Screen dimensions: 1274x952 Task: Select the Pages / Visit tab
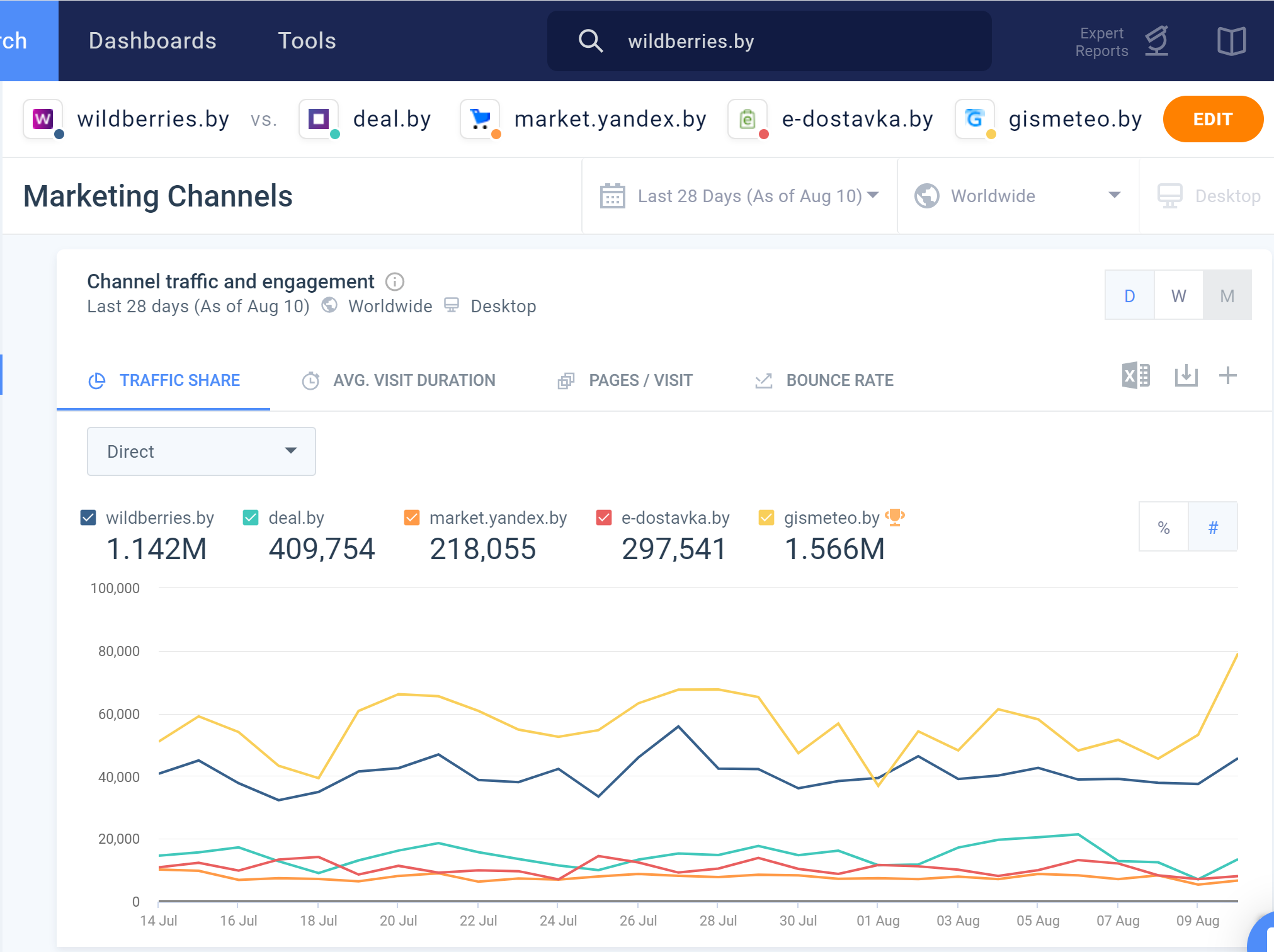[625, 380]
